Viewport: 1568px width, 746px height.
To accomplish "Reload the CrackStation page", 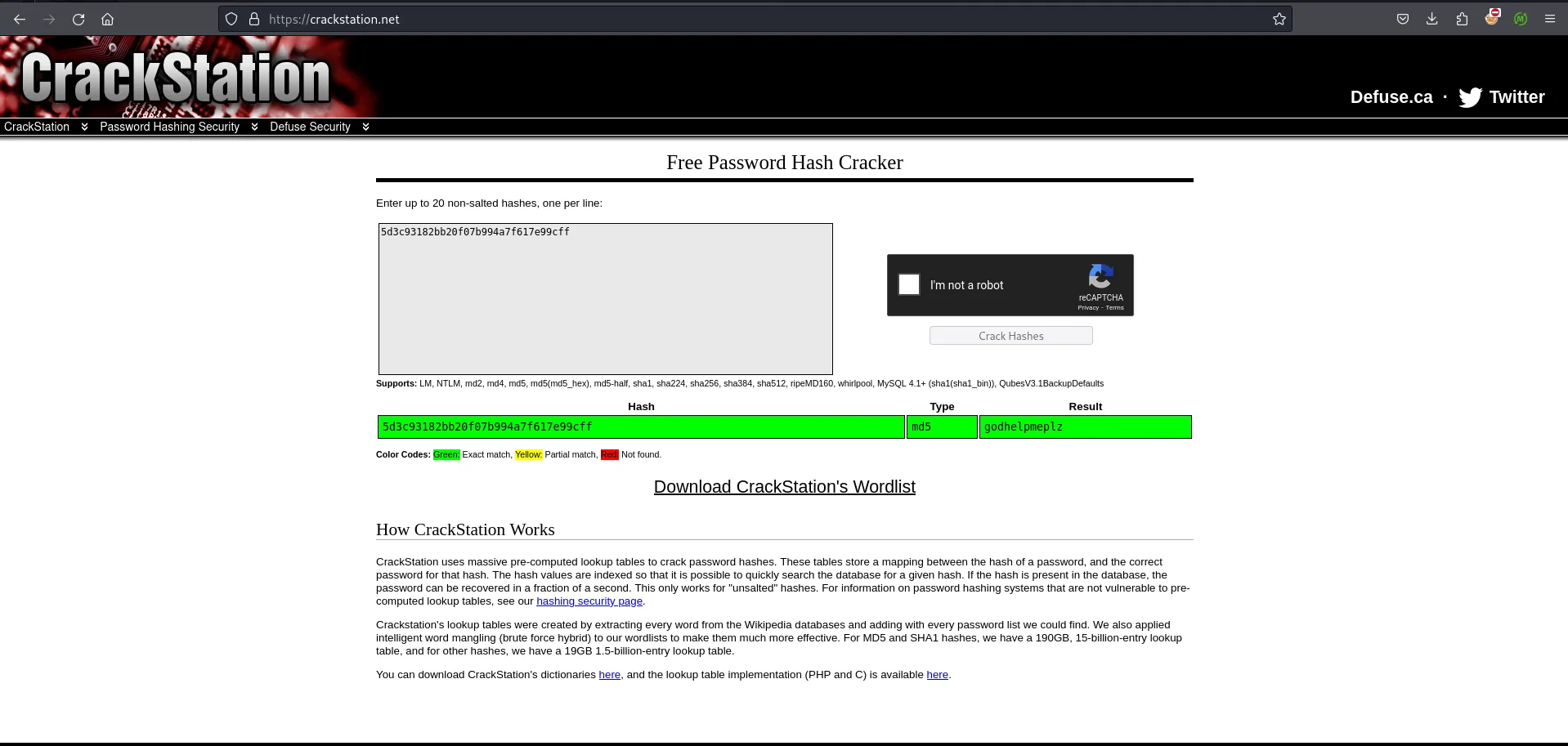I will pos(78,20).
